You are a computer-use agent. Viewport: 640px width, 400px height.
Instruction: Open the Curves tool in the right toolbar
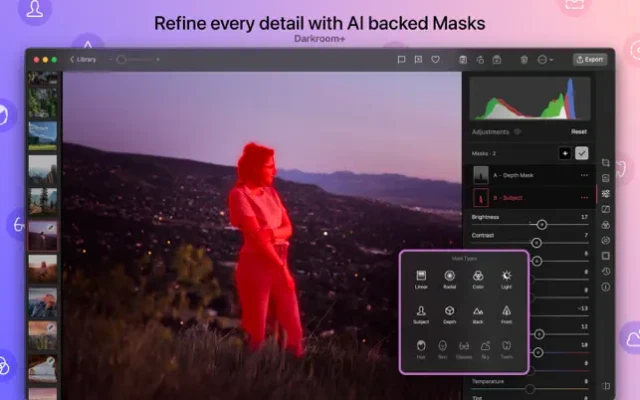[x=606, y=209]
